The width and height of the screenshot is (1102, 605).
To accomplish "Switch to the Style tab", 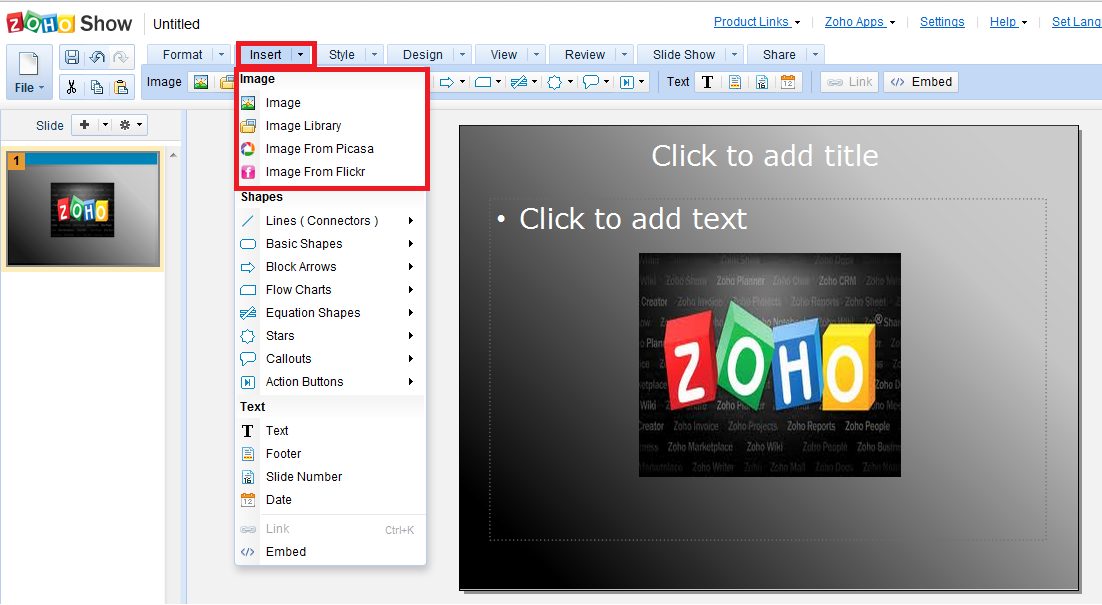I will click(x=342, y=55).
